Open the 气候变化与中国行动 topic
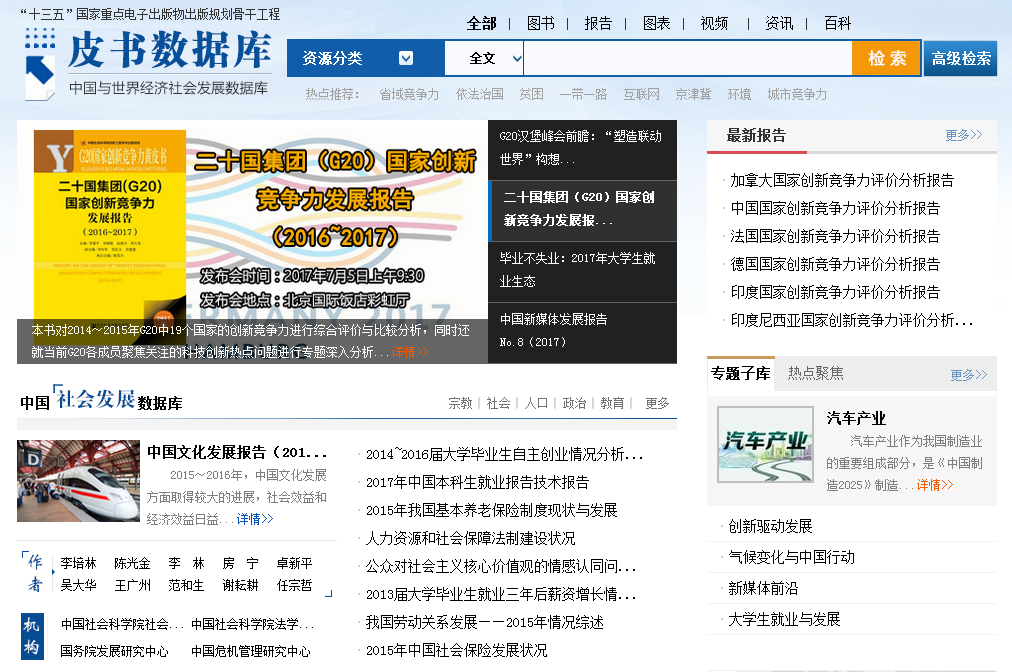1012x672 pixels. pos(791,557)
